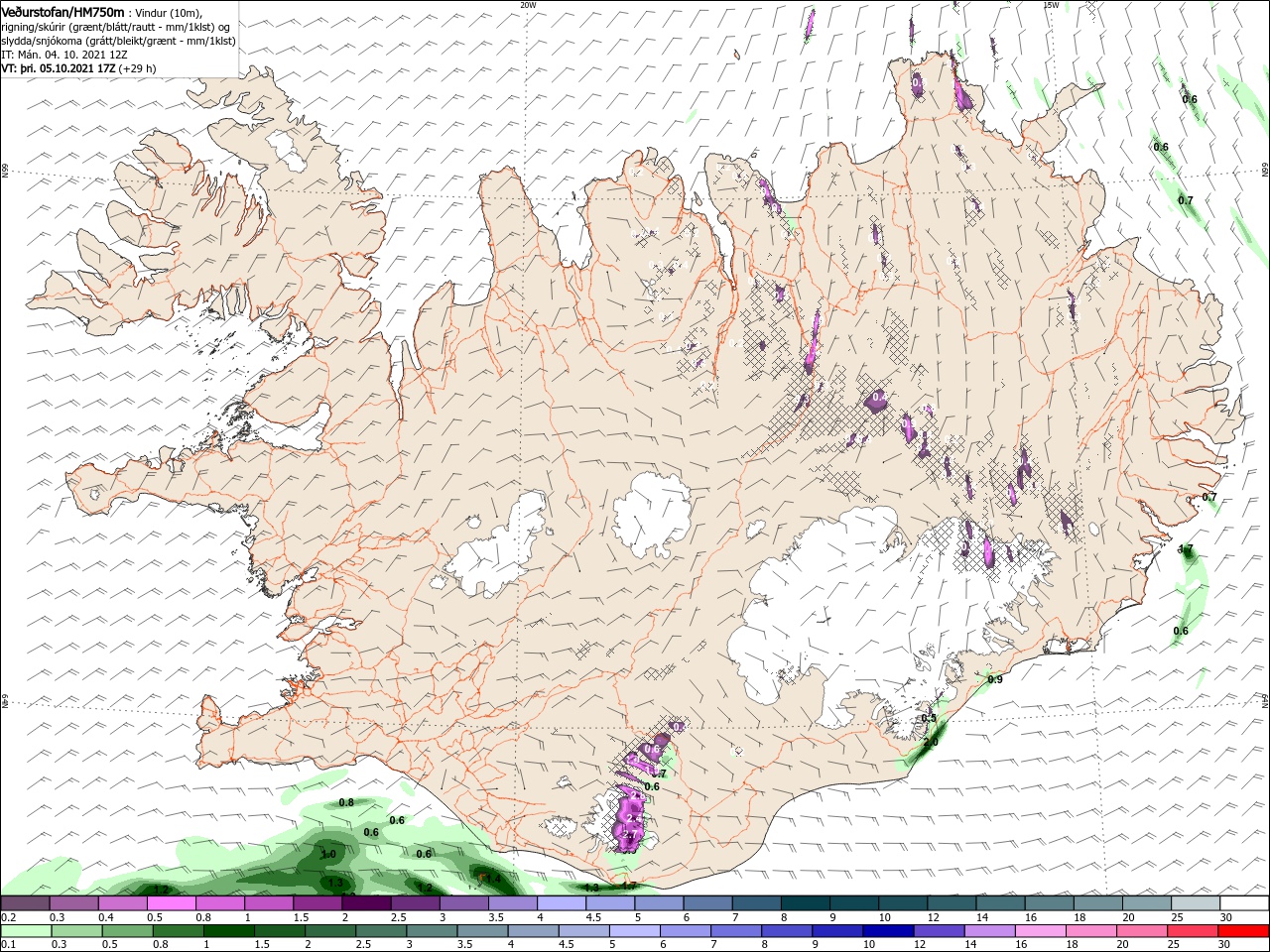Click the rain swatch between 25 and 30
Screen dimensions: 1270x952
pos(1192,931)
